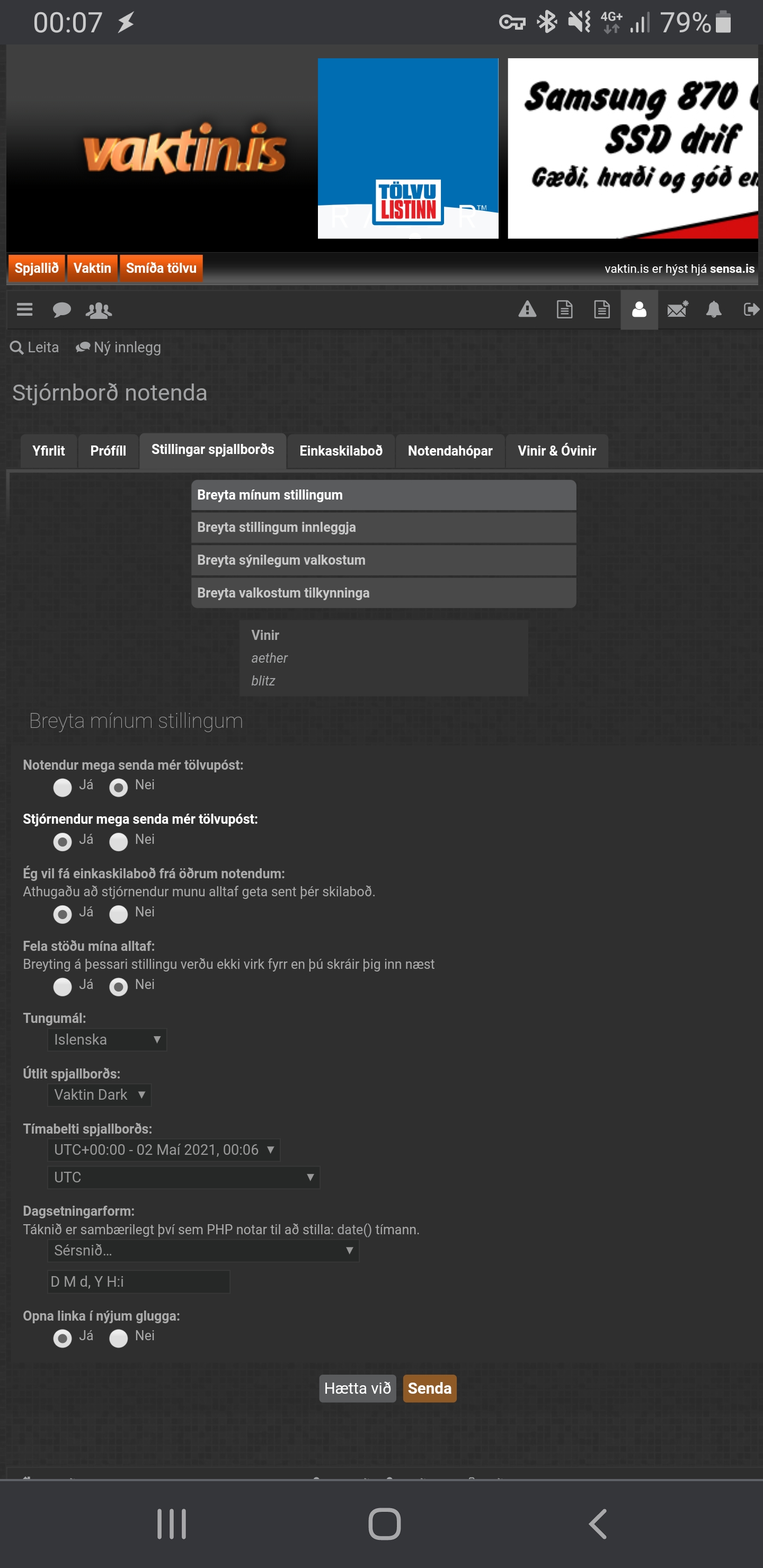Select Já for Notendur mega senda tölvupóst
This screenshot has height=1568, width=763.
point(63,788)
